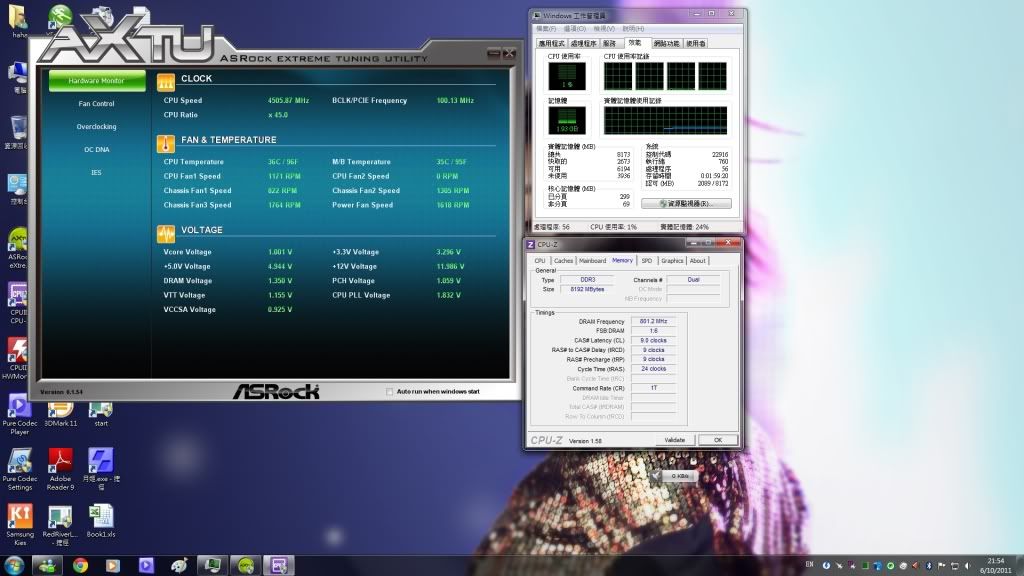The height and width of the screenshot is (576, 1024).
Task: Open Fan Control in AXTU sidebar
Action: point(97,104)
